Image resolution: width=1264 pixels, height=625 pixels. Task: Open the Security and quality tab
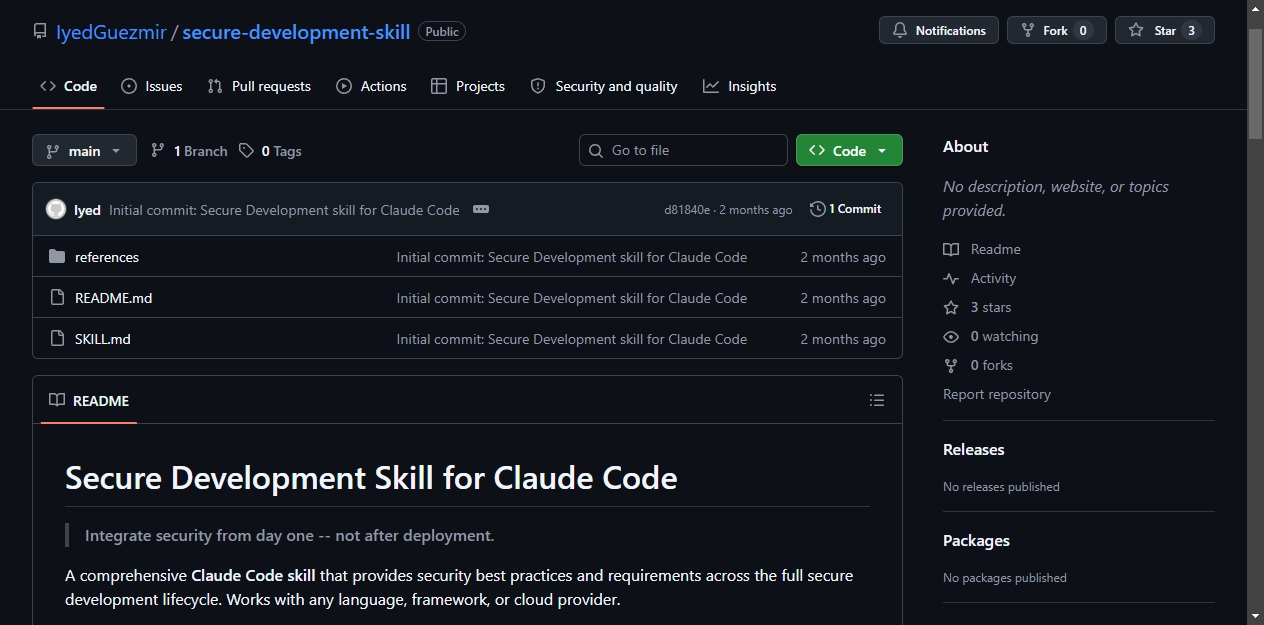pos(604,86)
